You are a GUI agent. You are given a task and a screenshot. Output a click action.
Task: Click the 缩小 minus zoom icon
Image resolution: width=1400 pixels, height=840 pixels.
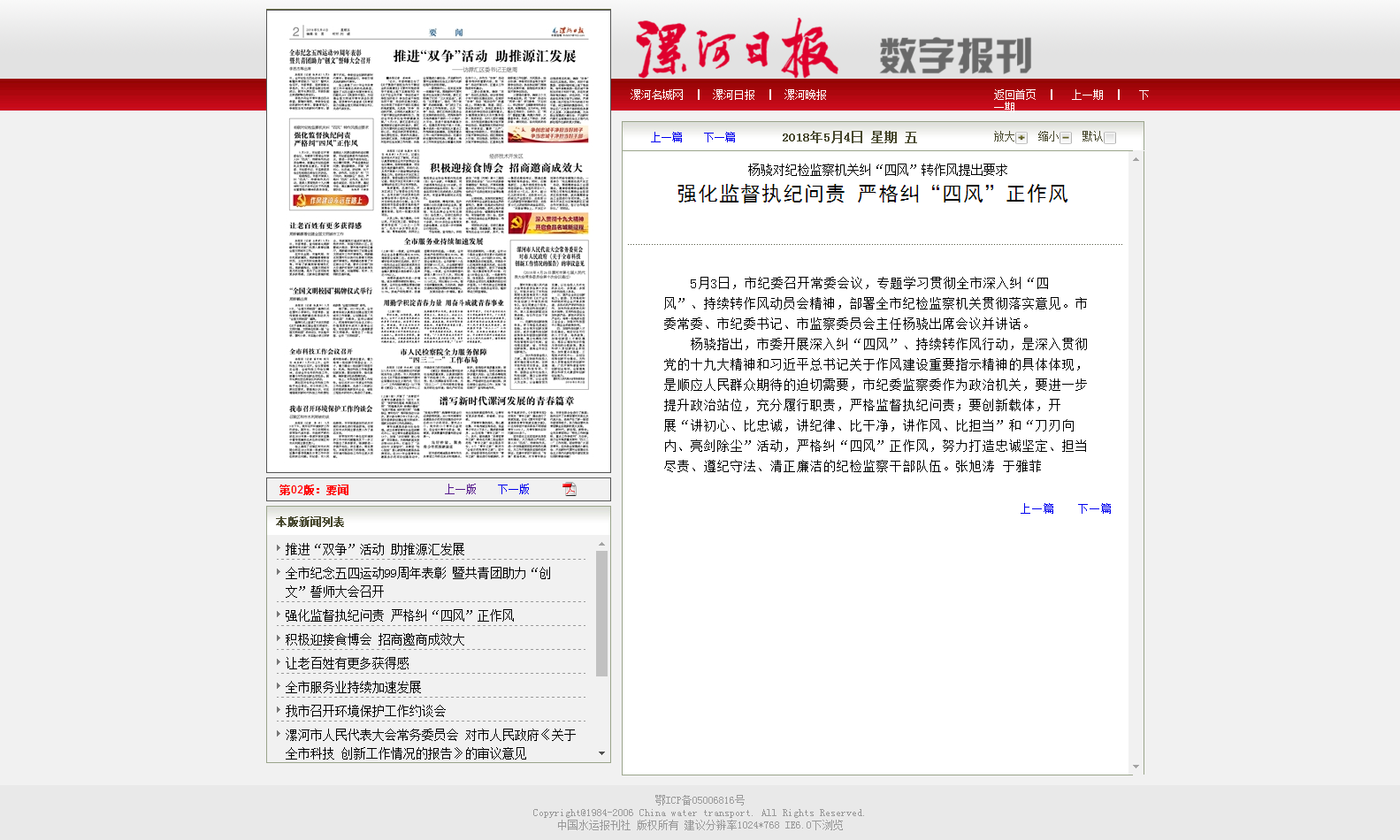coord(1066,137)
